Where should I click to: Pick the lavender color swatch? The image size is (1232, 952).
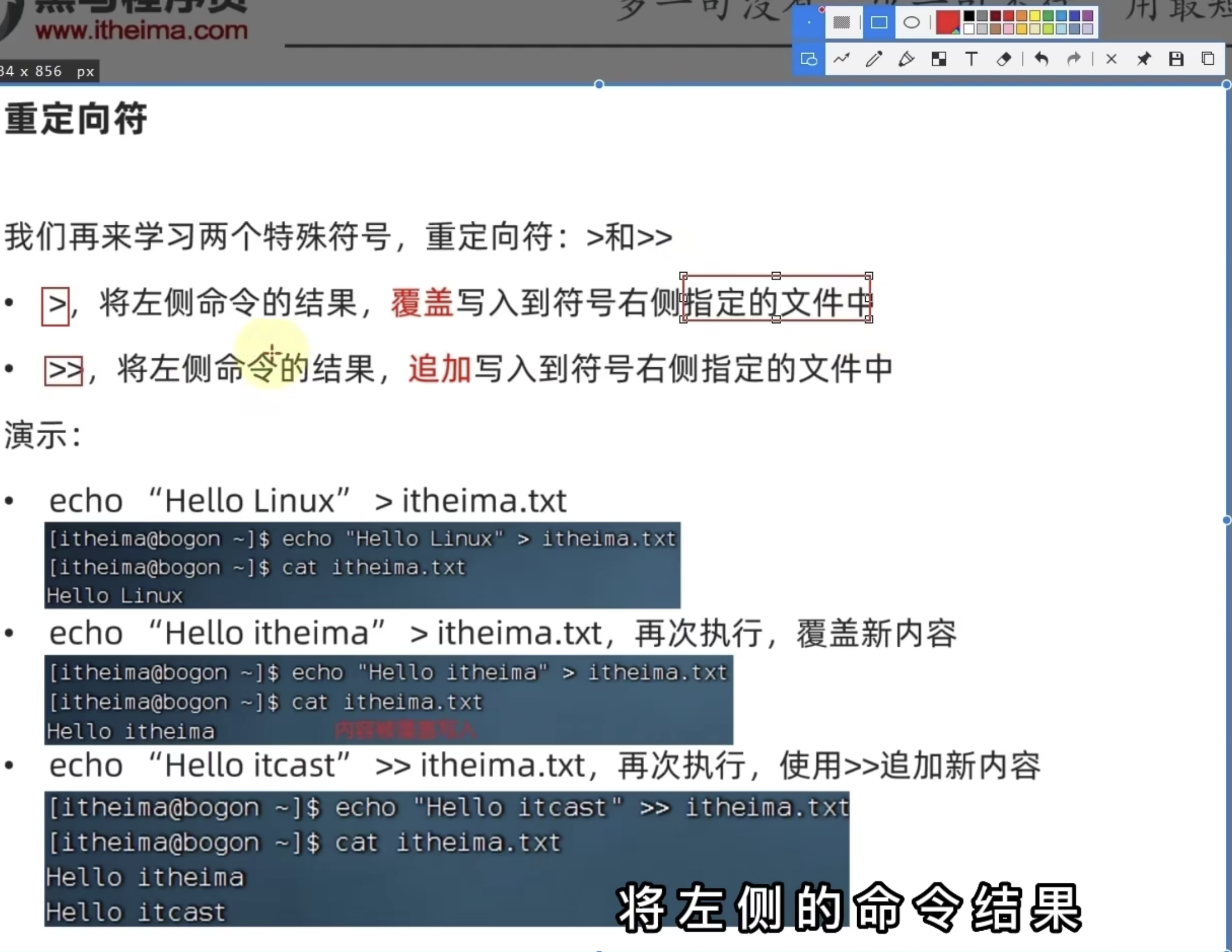(x=1088, y=29)
